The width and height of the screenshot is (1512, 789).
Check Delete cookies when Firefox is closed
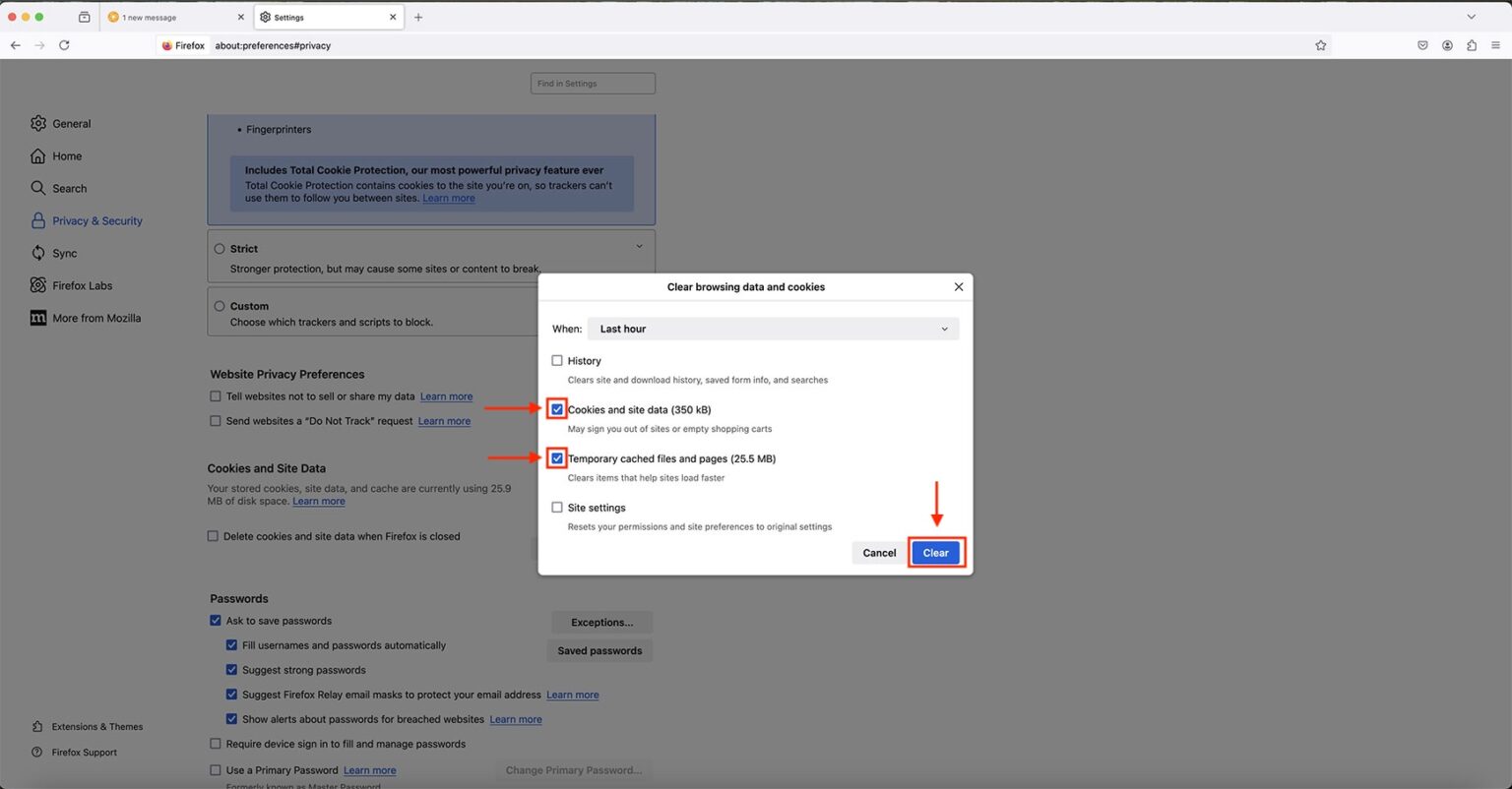pyautogui.click(x=213, y=536)
